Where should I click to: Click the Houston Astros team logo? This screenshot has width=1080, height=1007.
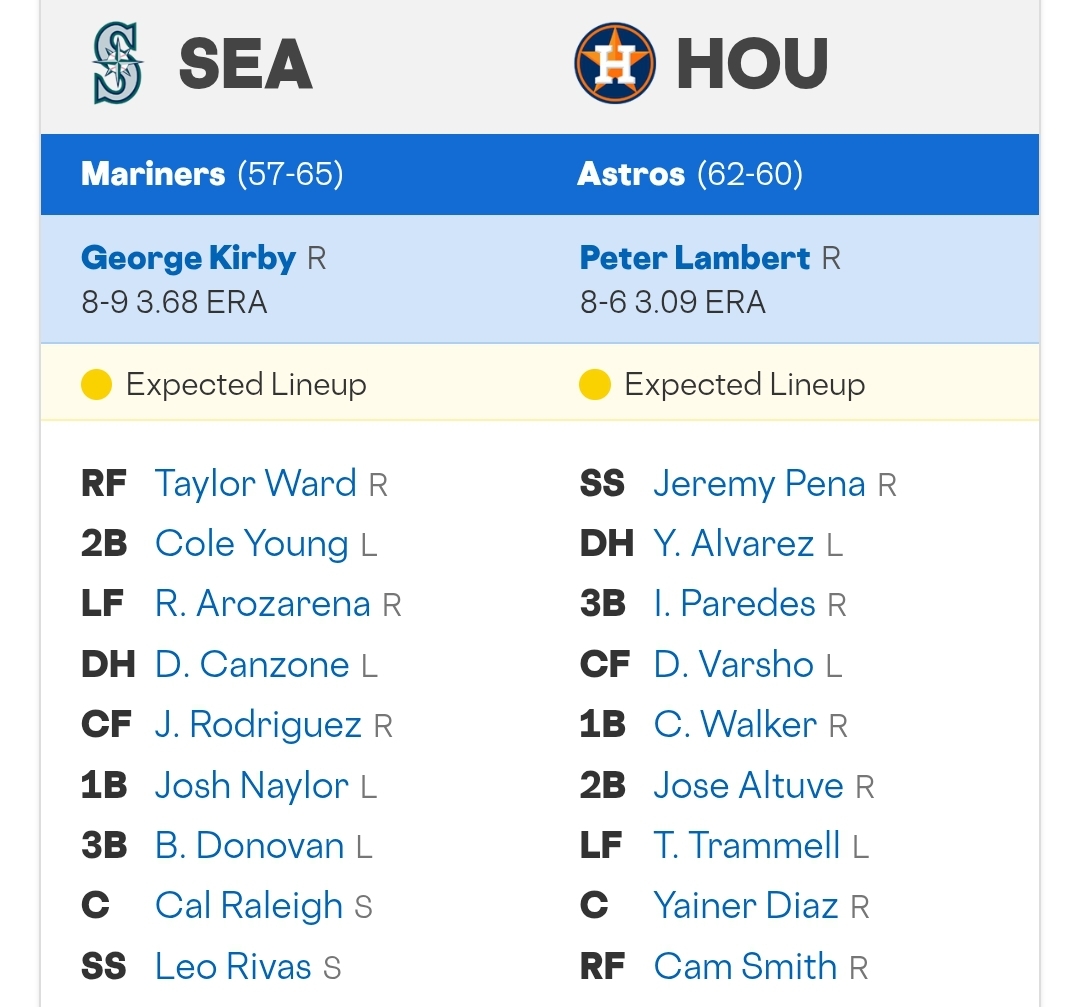tap(614, 63)
